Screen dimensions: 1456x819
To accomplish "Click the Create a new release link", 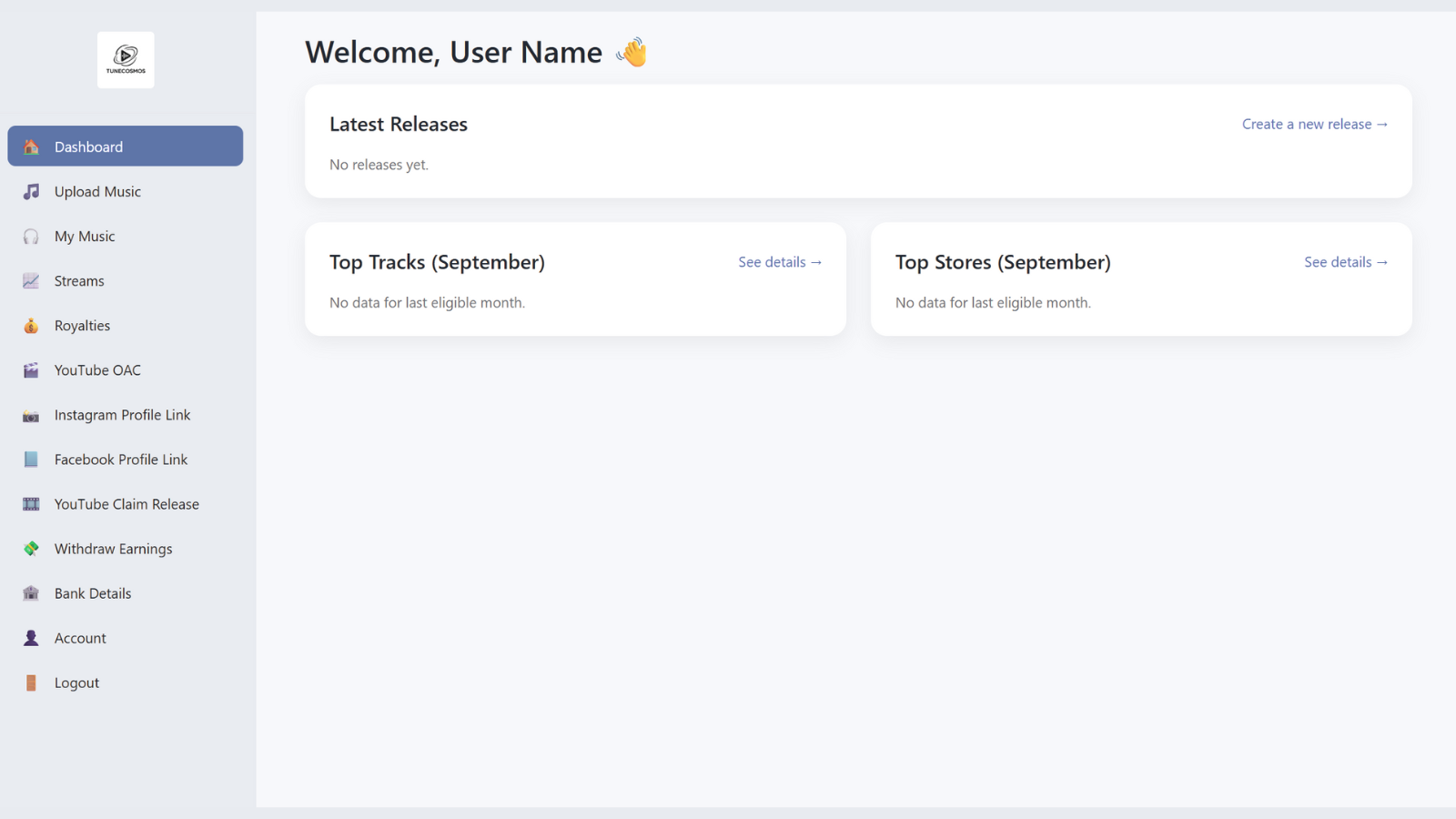I will point(1314,124).
